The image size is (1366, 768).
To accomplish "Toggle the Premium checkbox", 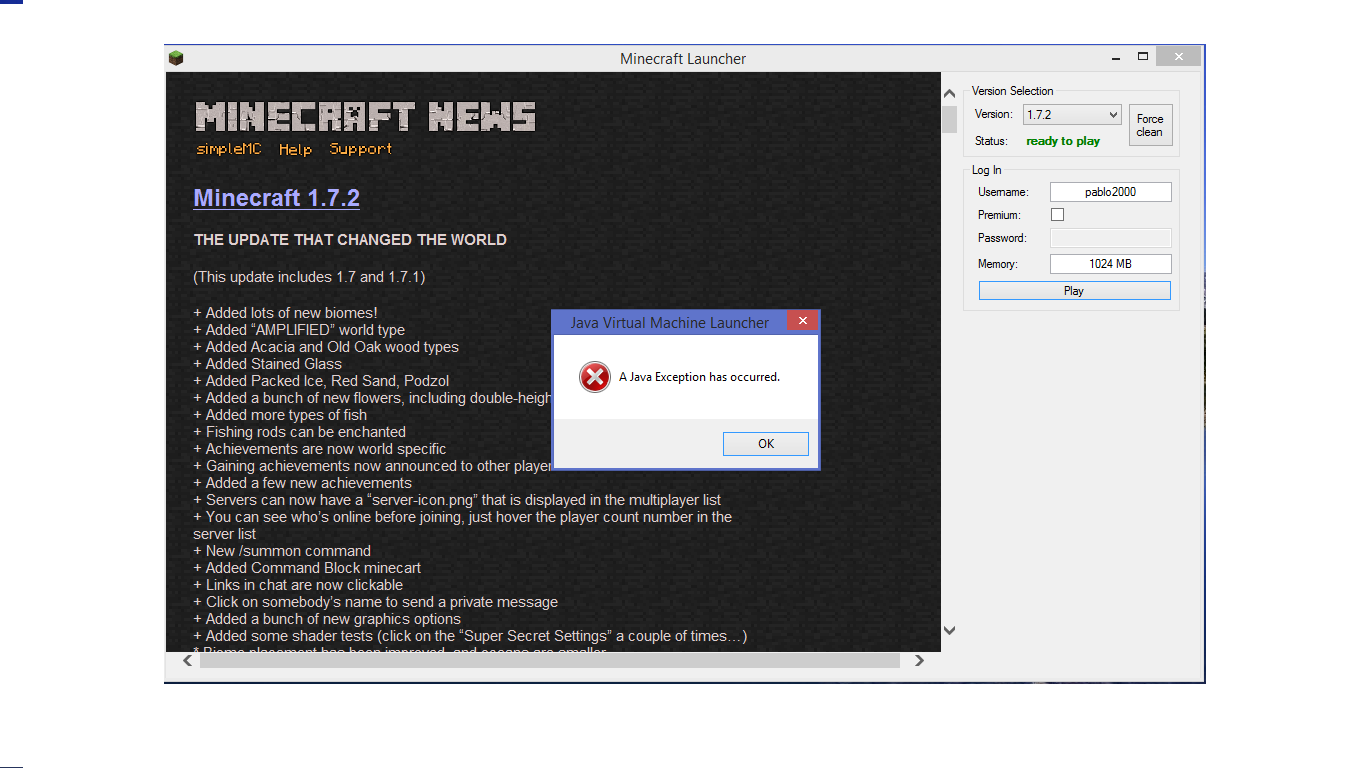I will click(x=1057, y=215).
